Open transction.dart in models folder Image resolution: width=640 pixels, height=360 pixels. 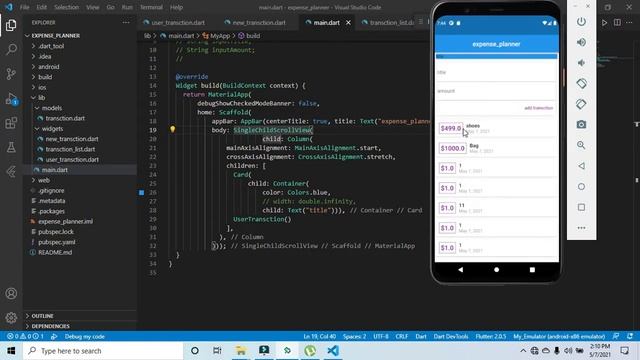(65, 118)
